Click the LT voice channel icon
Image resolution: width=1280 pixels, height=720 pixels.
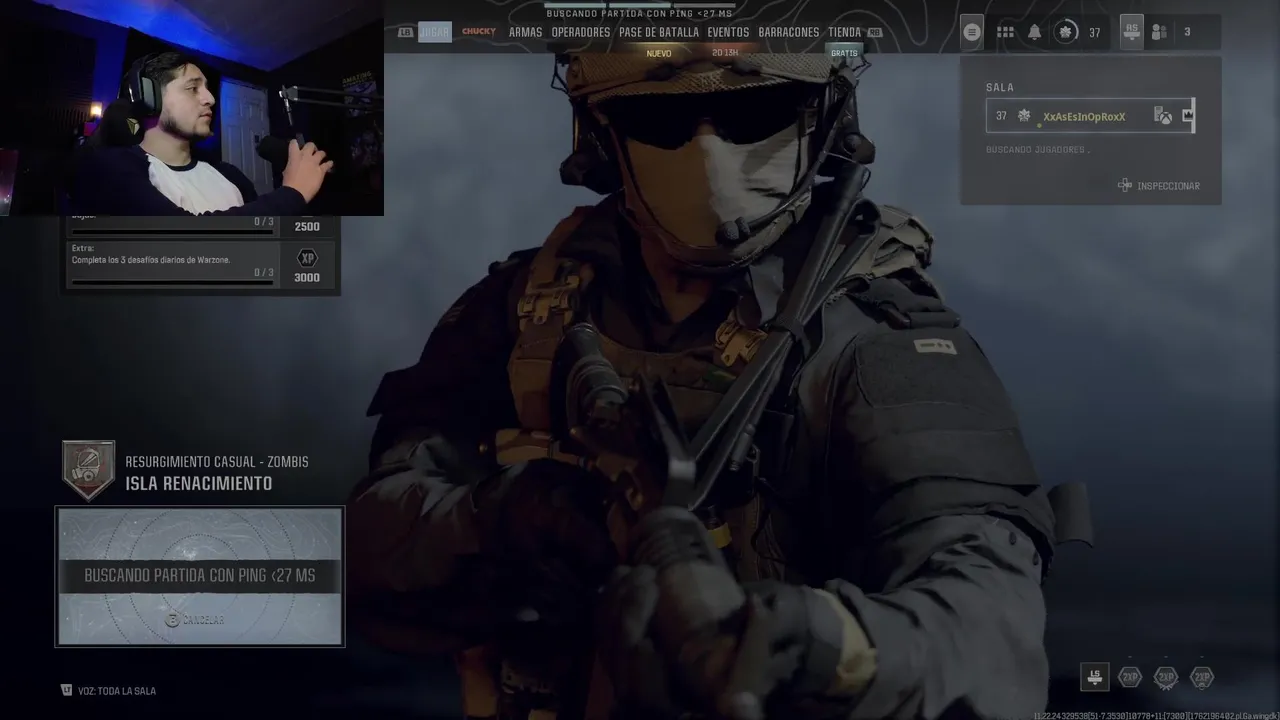pos(67,690)
